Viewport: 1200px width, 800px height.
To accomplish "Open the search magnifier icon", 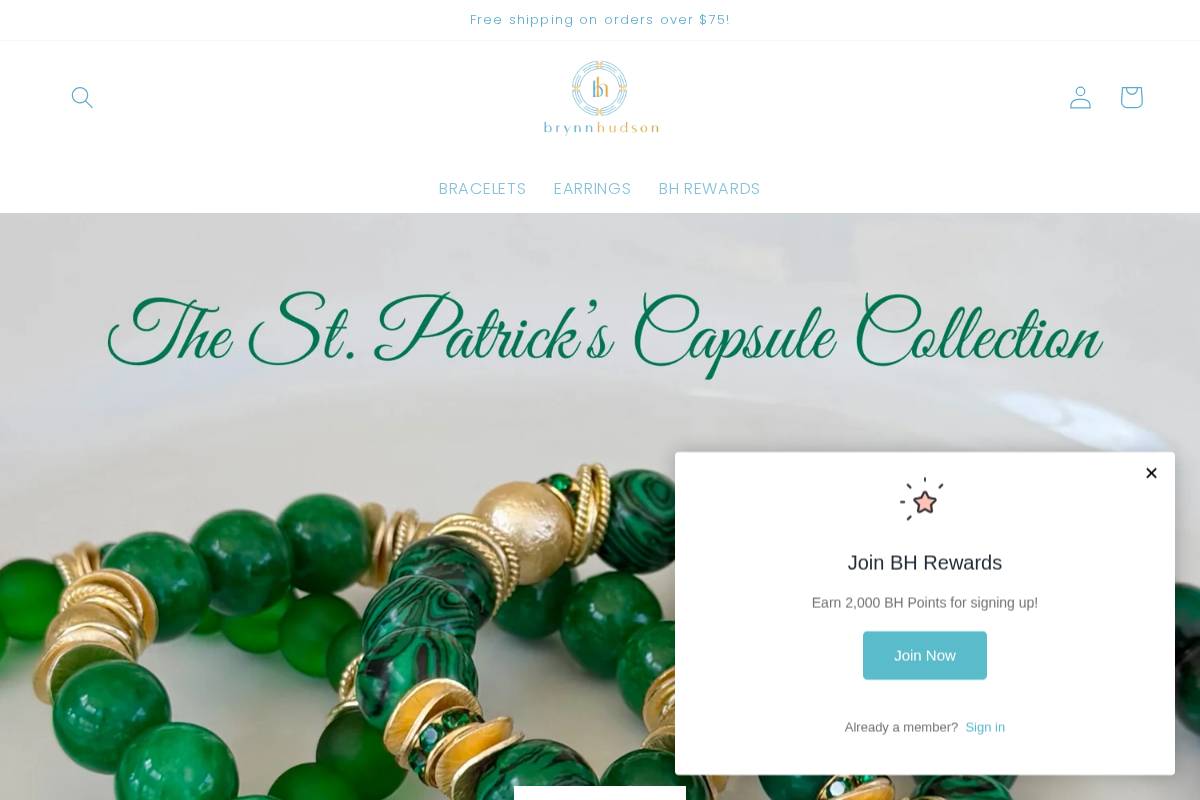I will tap(82, 97).
